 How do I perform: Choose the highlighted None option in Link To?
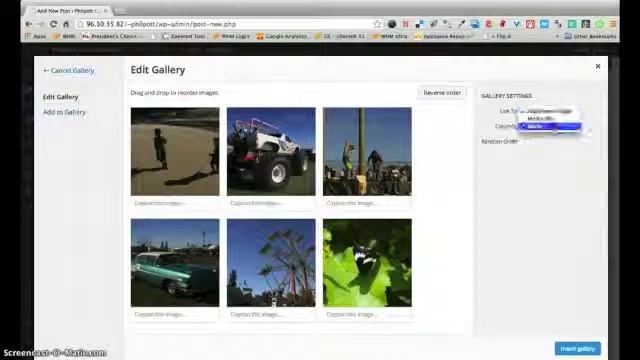coord(550,126)
